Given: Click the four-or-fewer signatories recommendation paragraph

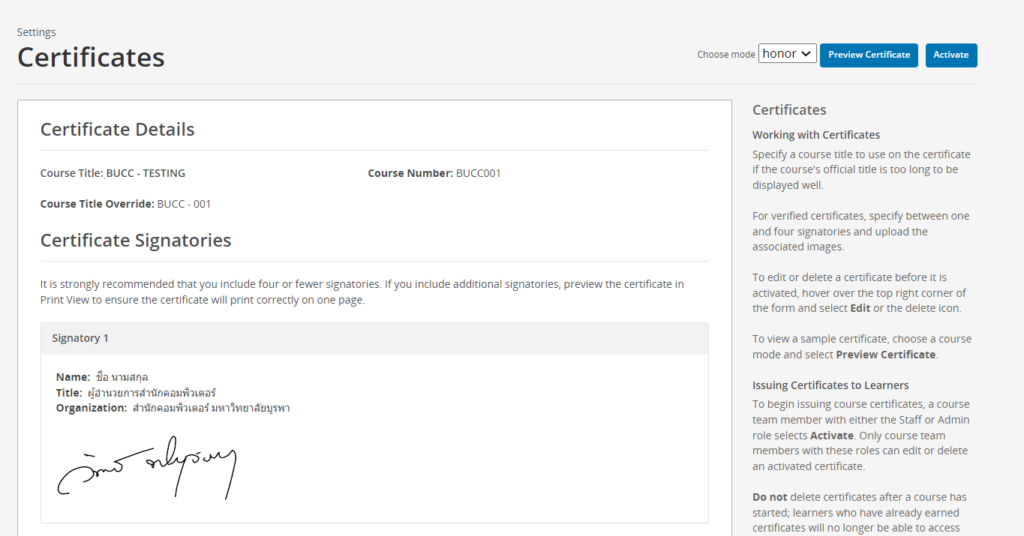Looking at the screenshot, I should [x=362, y=292].
